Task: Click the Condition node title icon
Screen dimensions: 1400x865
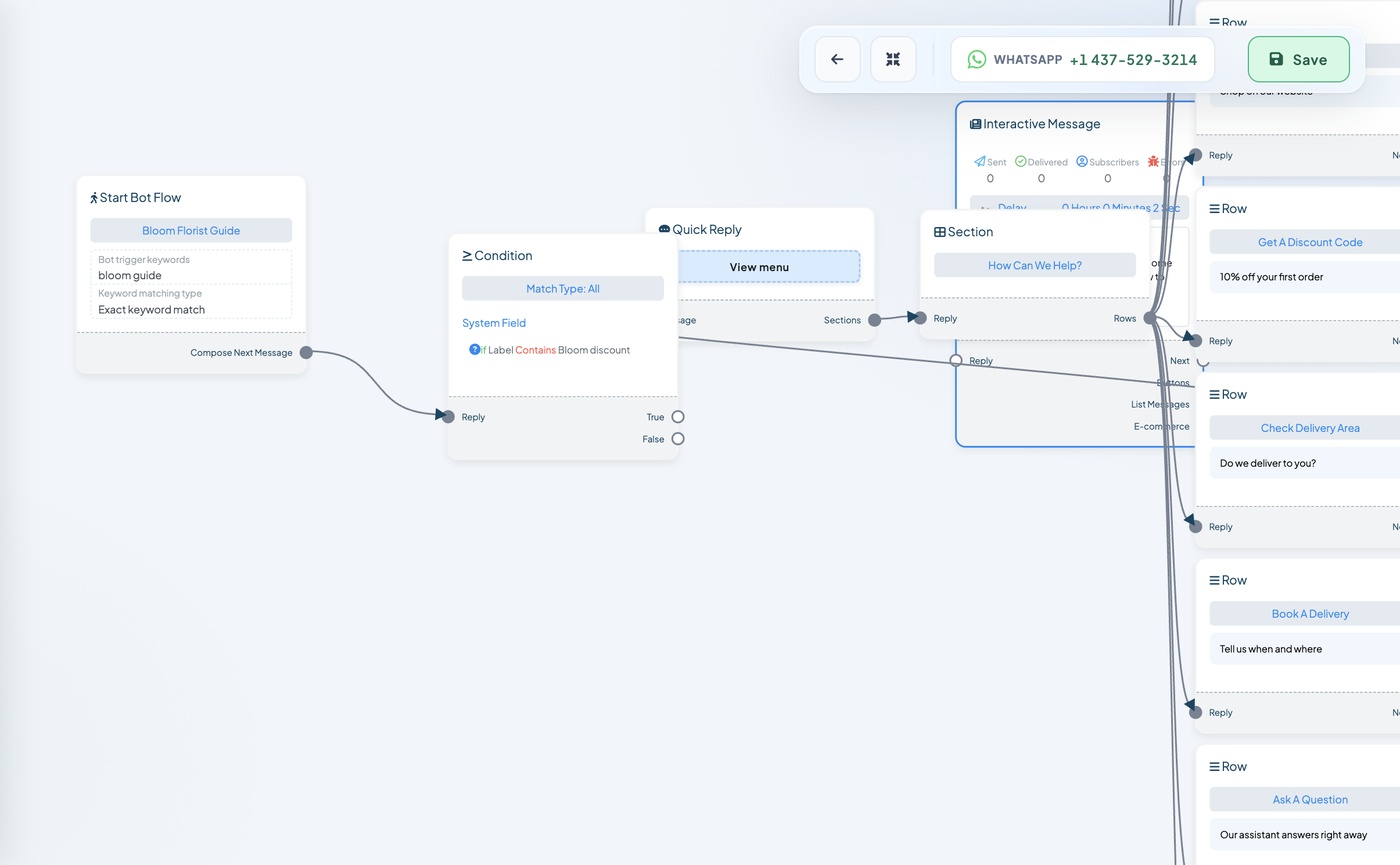Action: [x=467, y=256]
